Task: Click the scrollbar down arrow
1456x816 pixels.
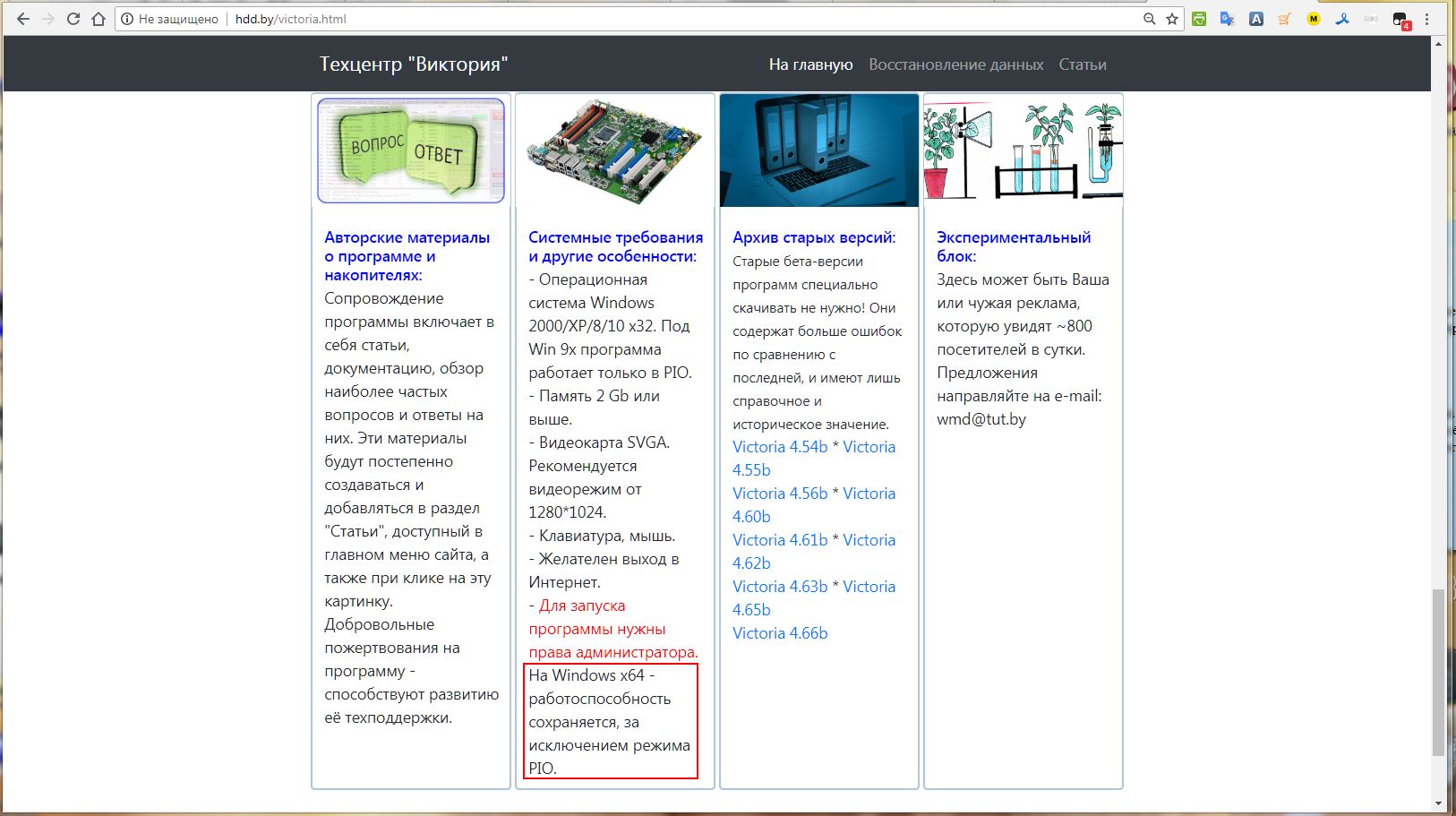Action: [x=1438, y=803]
